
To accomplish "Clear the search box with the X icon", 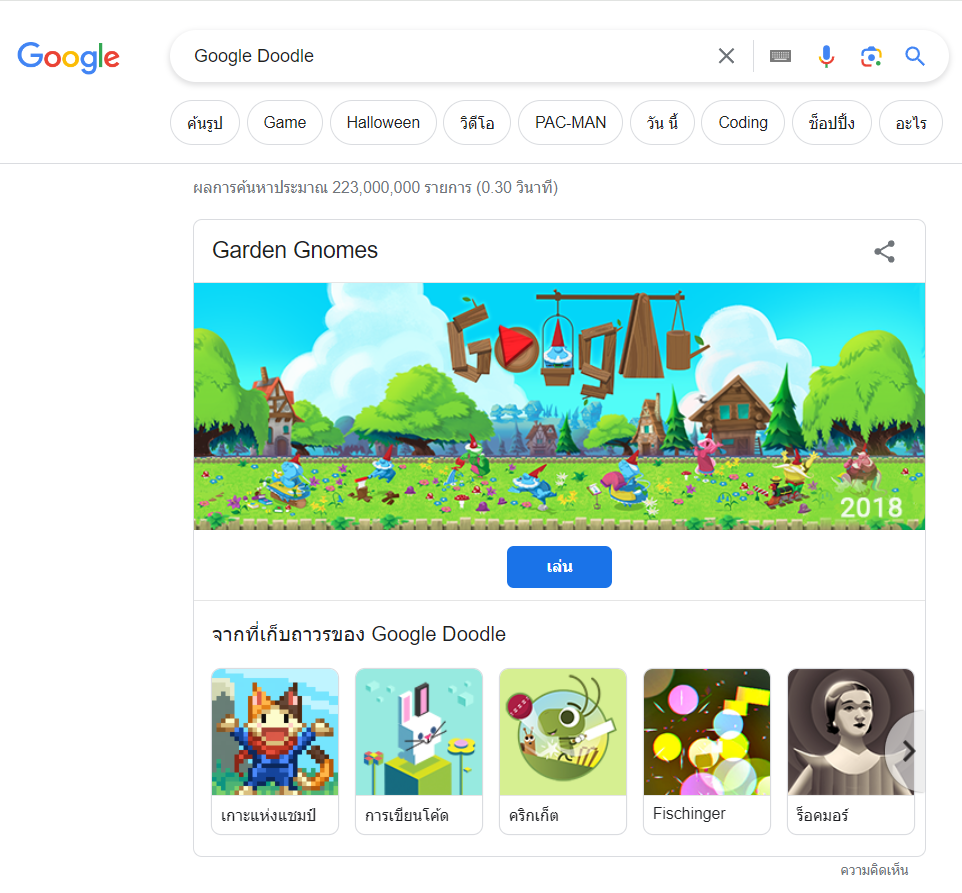I will [x=726, y=56].
